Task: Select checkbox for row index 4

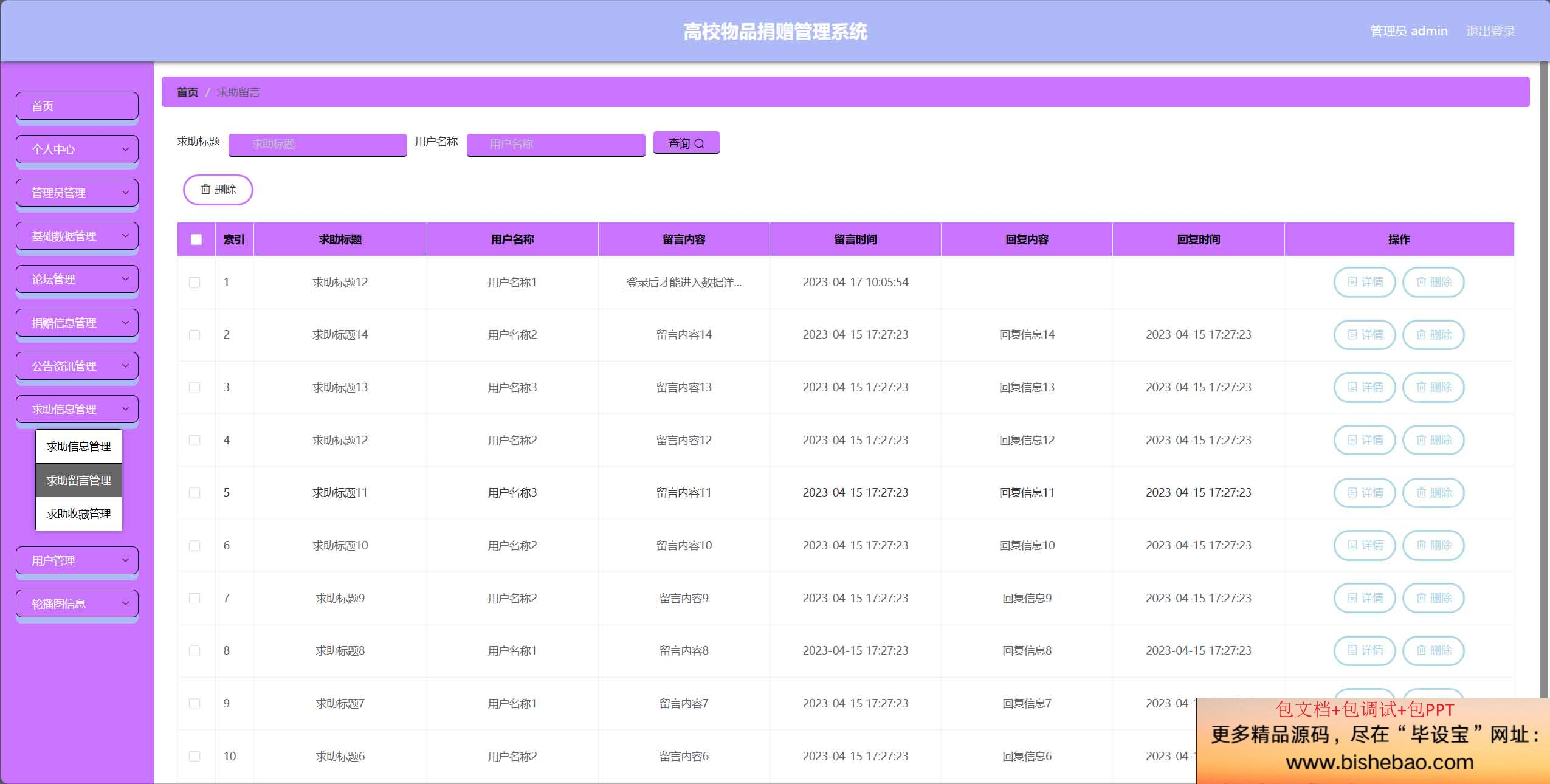Action: tap(195, 440)
